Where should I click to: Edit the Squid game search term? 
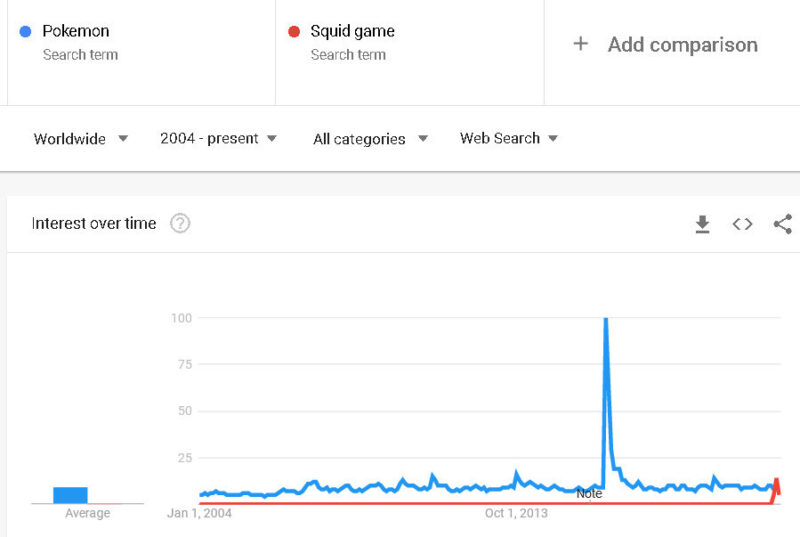[x=352, y=31]
